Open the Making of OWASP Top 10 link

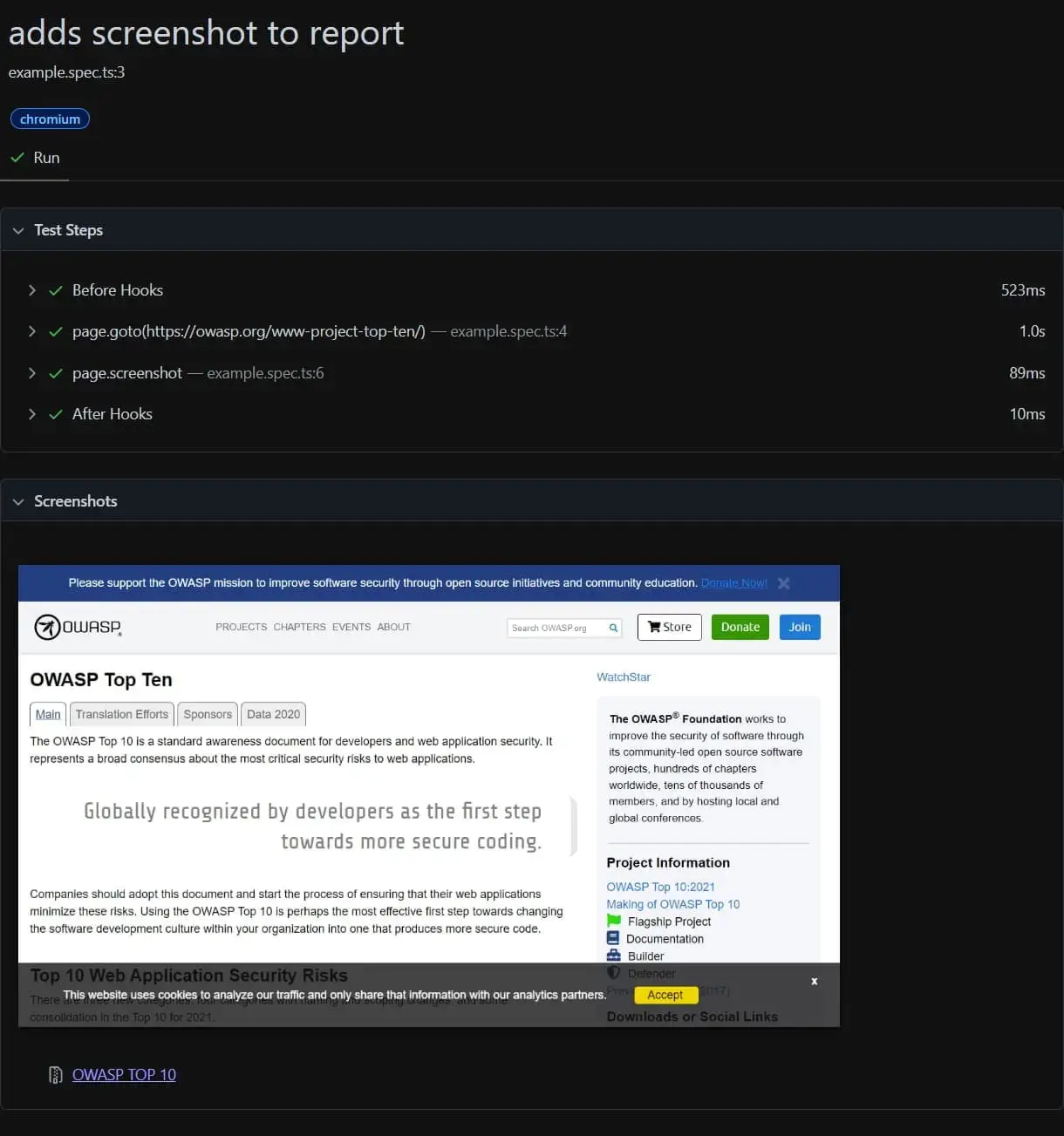tap(672, 904)
